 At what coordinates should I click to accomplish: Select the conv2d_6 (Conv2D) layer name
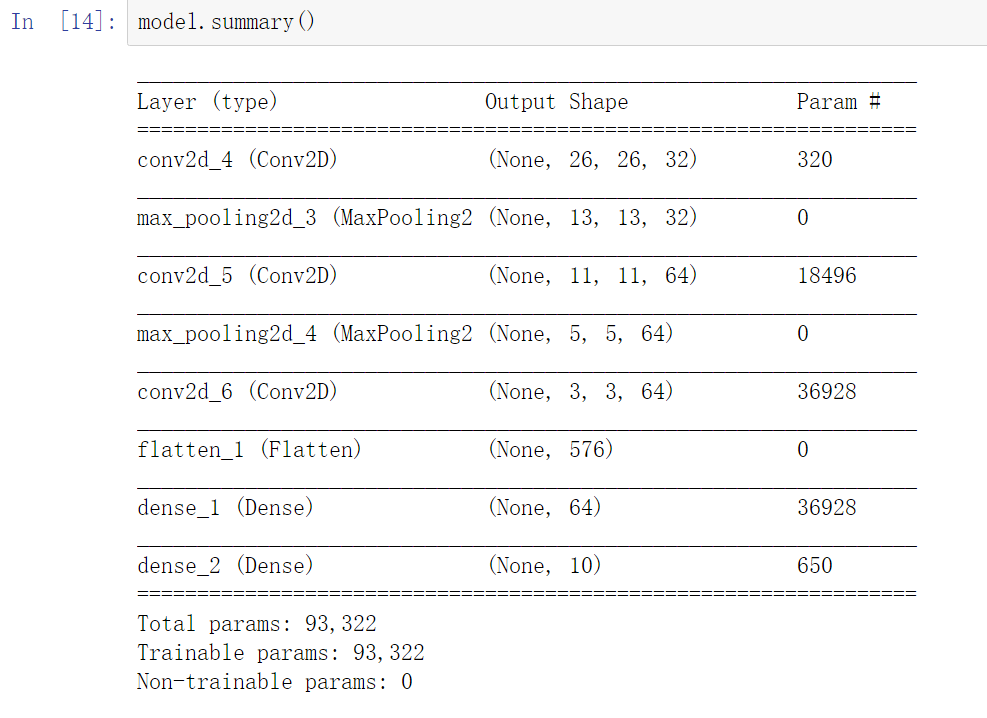pos(237,392)
